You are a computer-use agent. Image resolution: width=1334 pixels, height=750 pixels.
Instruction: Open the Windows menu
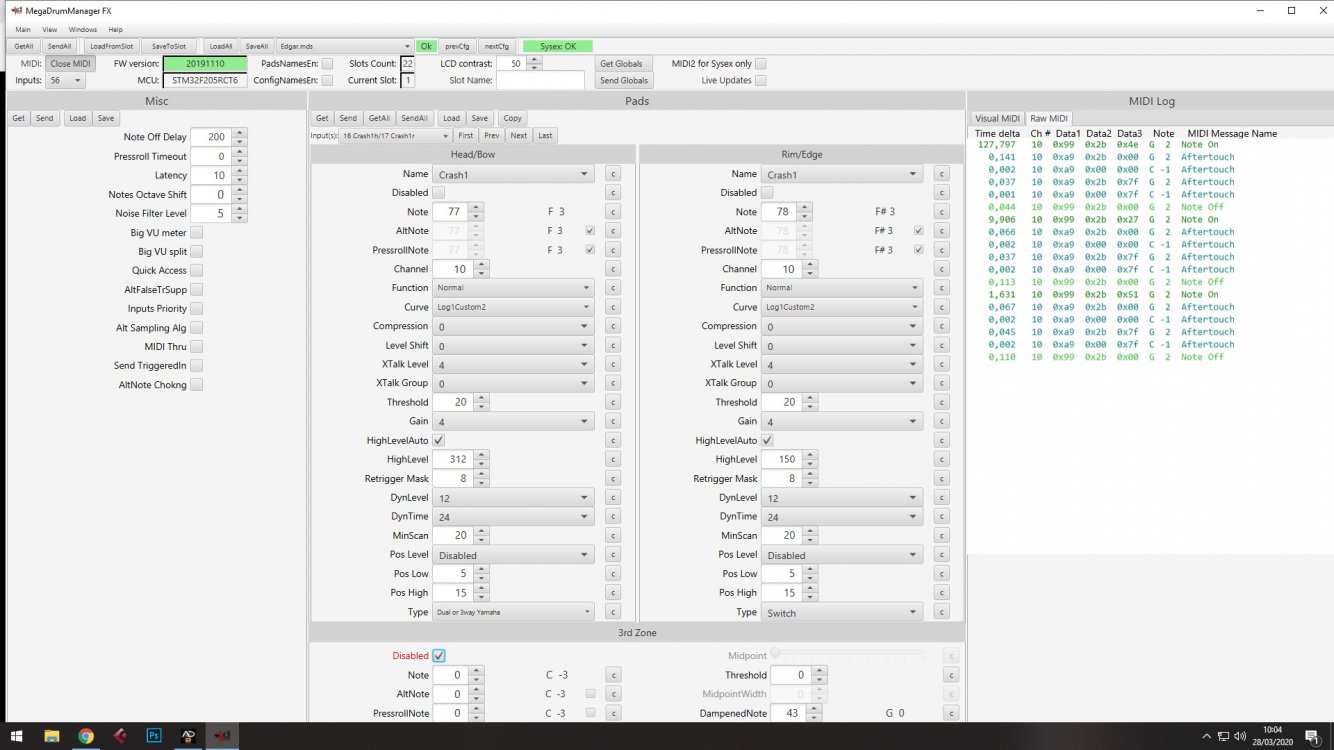click(83, 30)
